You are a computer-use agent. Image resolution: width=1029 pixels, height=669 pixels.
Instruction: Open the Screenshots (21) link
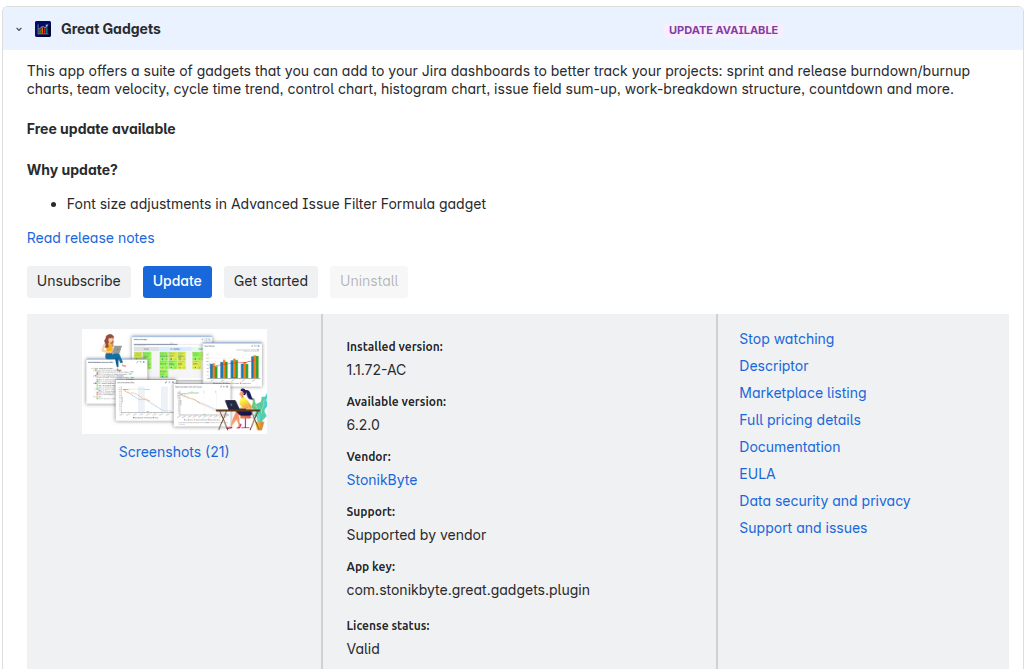(x=174, y=452)
